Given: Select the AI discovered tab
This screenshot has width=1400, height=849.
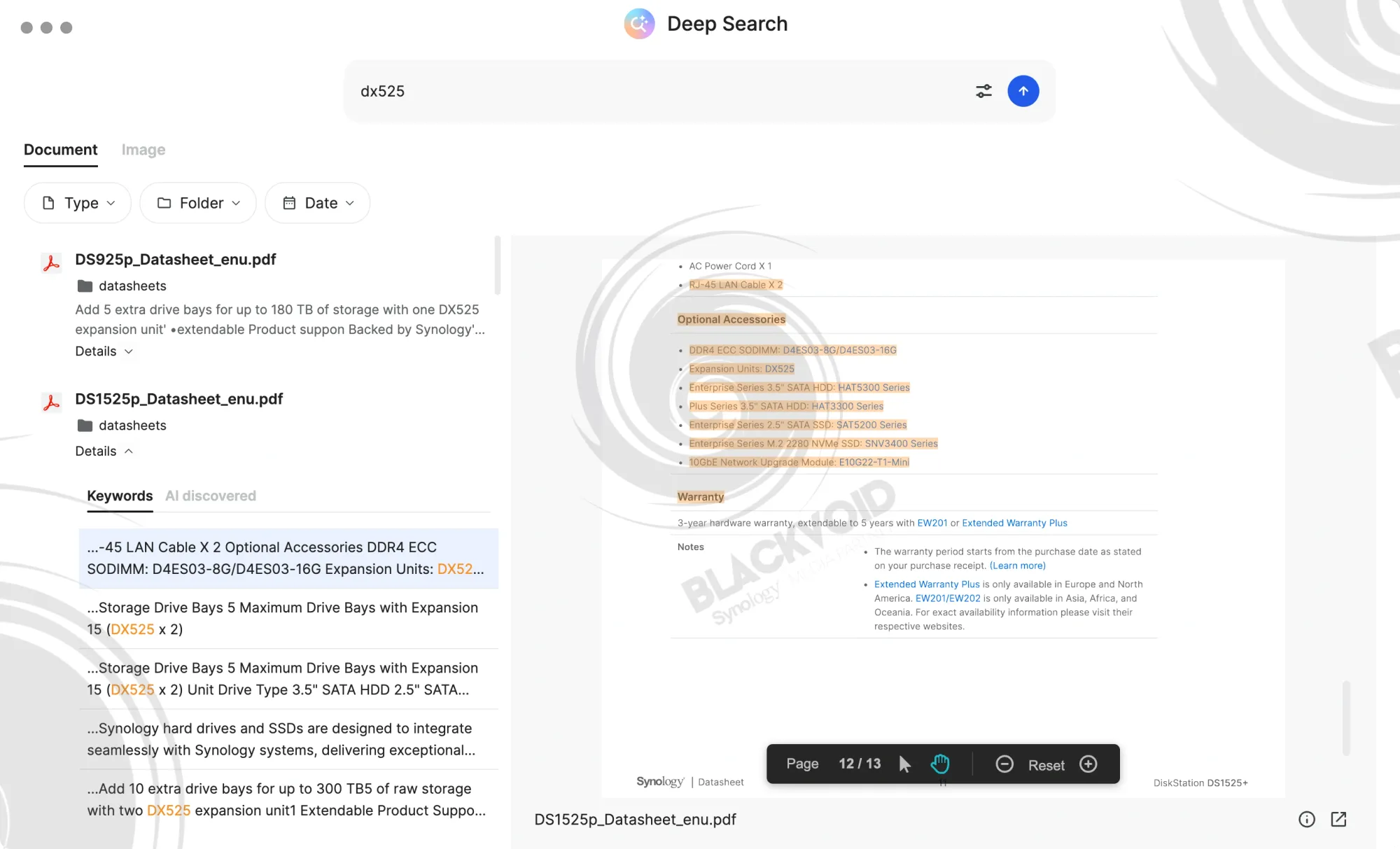Looking at the screenshot, I should 211,496.
